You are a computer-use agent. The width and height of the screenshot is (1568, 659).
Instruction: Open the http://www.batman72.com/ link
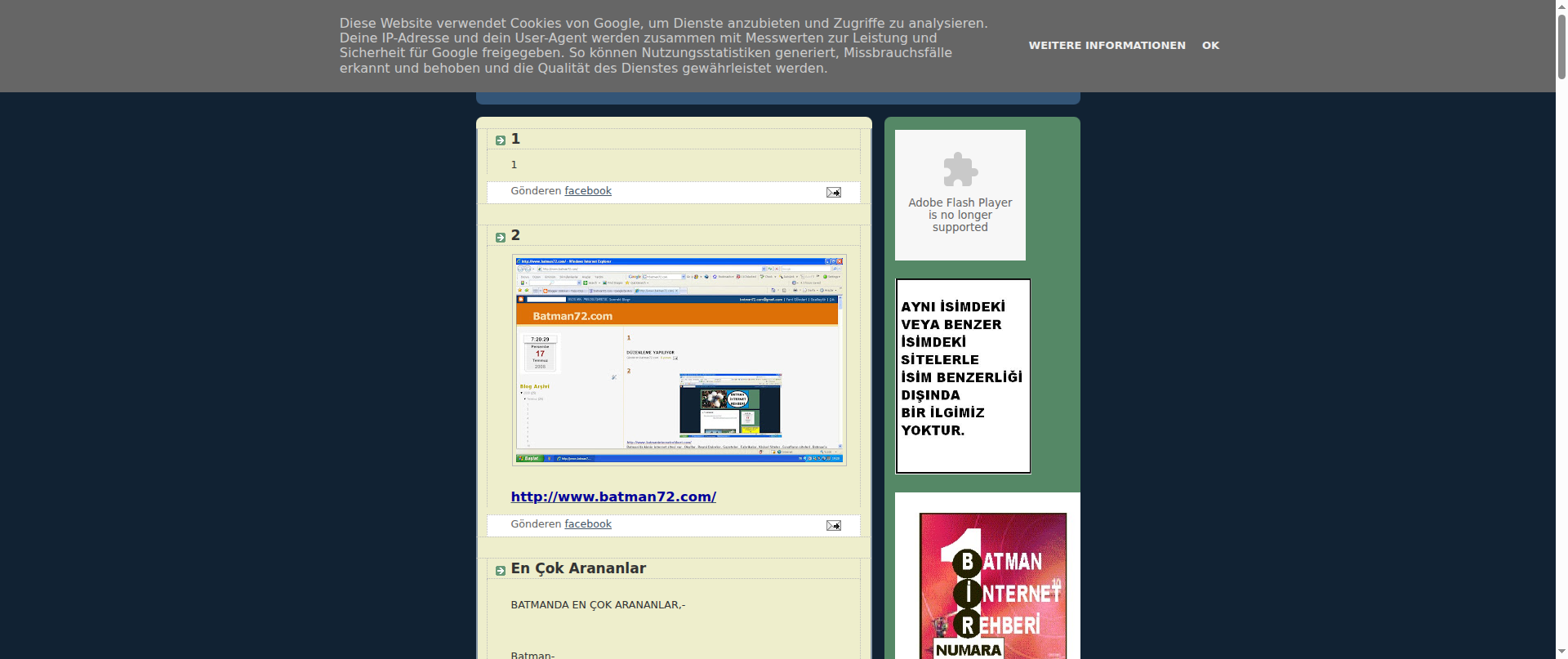pos(613,496)
